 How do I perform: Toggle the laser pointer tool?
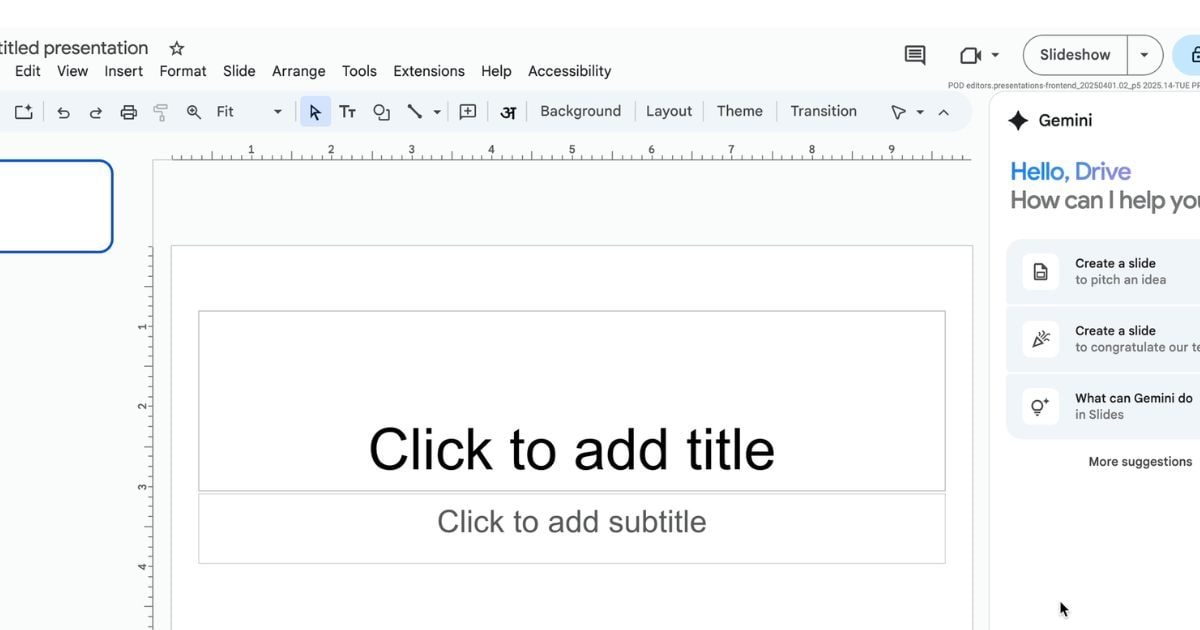pos(899,112)
